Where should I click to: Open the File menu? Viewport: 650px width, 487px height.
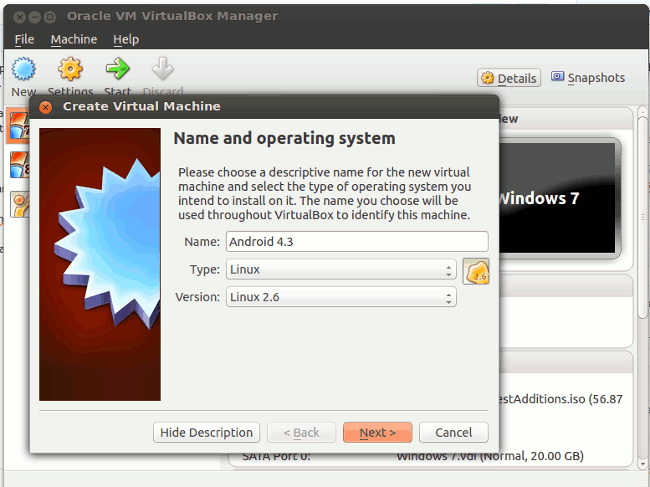24,39
